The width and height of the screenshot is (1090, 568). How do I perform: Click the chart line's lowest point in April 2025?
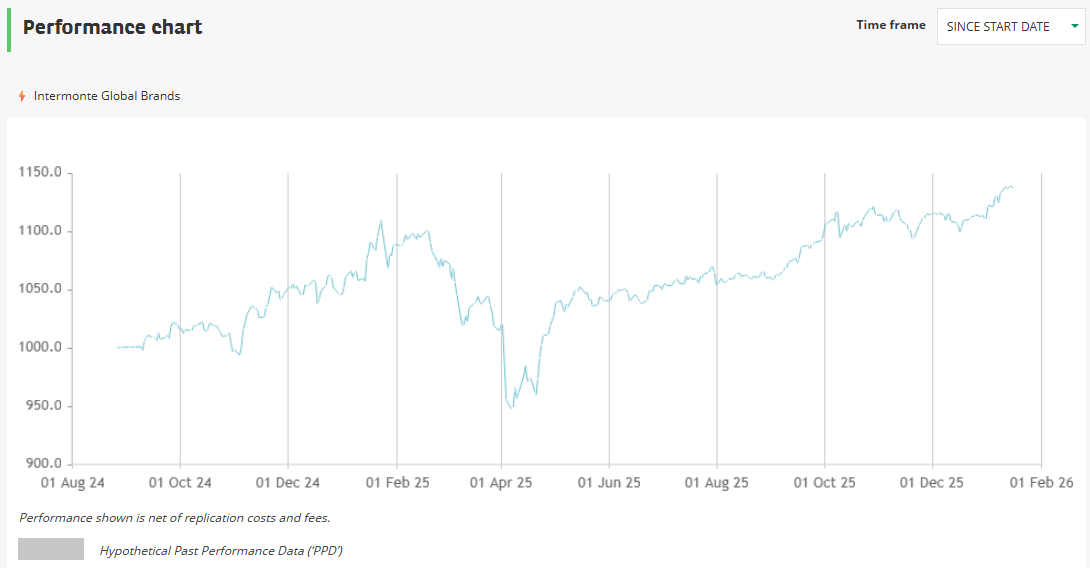(512, 407)
